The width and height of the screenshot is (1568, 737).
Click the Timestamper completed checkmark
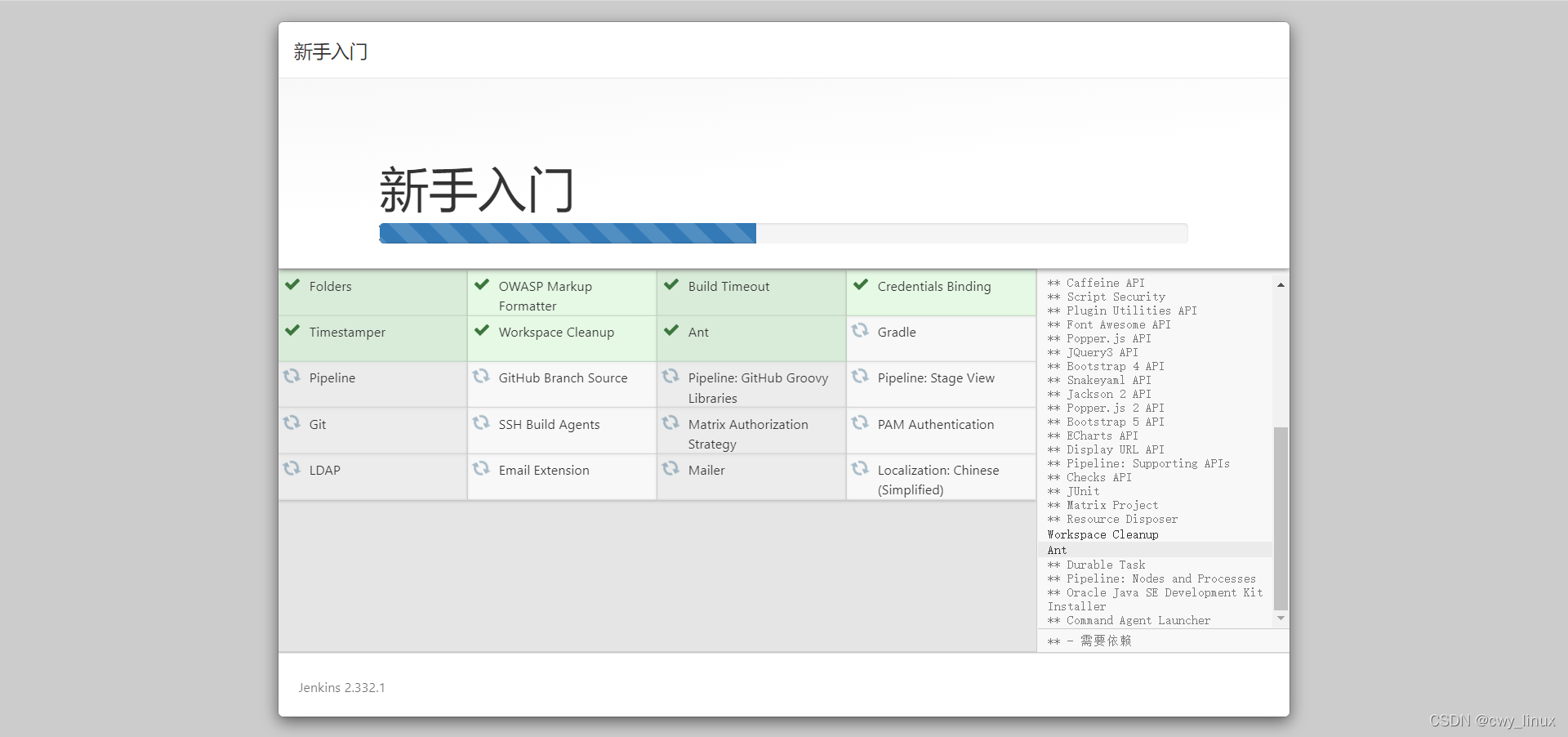point(292,330)
